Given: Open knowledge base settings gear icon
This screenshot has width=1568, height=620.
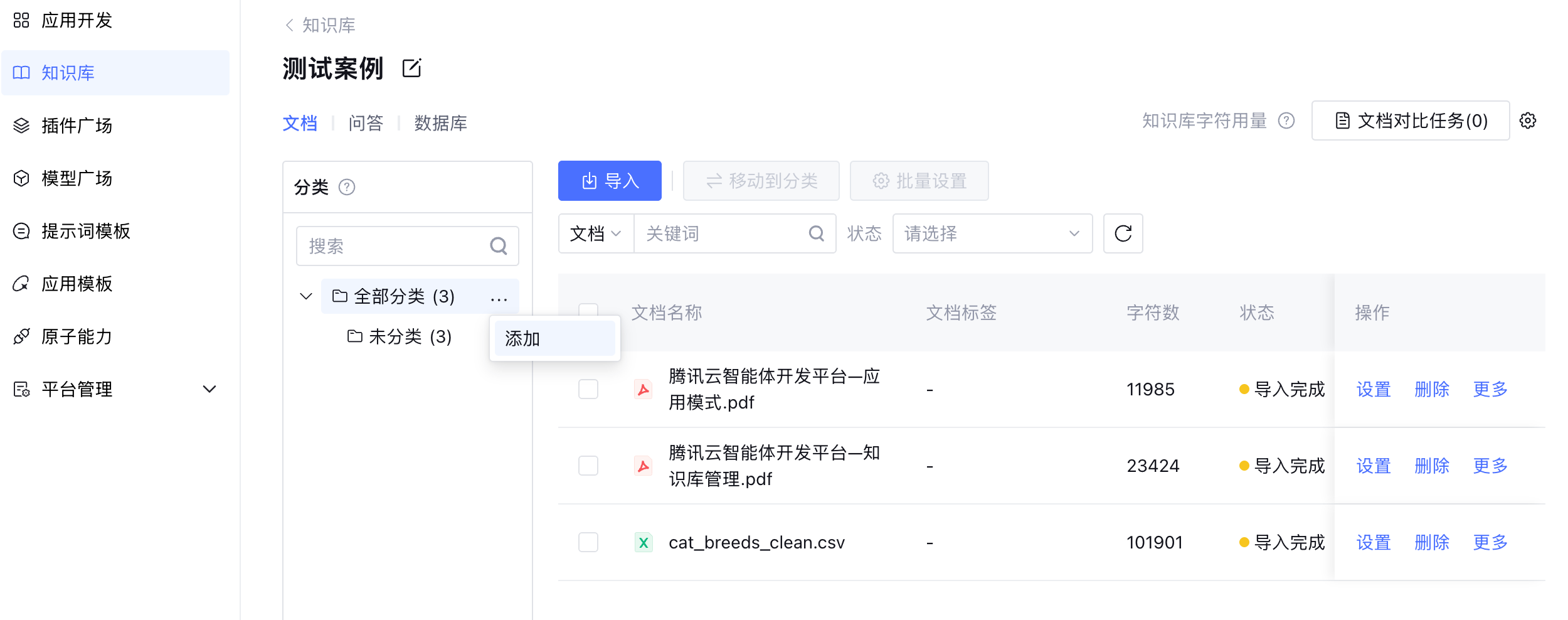Looking at the screenshot, I should 1527,120.
